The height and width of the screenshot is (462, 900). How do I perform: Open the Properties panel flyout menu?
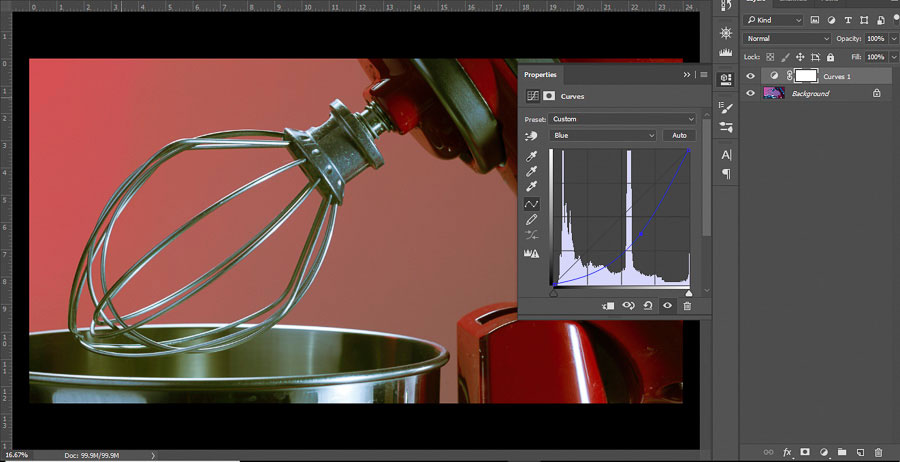pyautogui.click(x=703, y=75)
